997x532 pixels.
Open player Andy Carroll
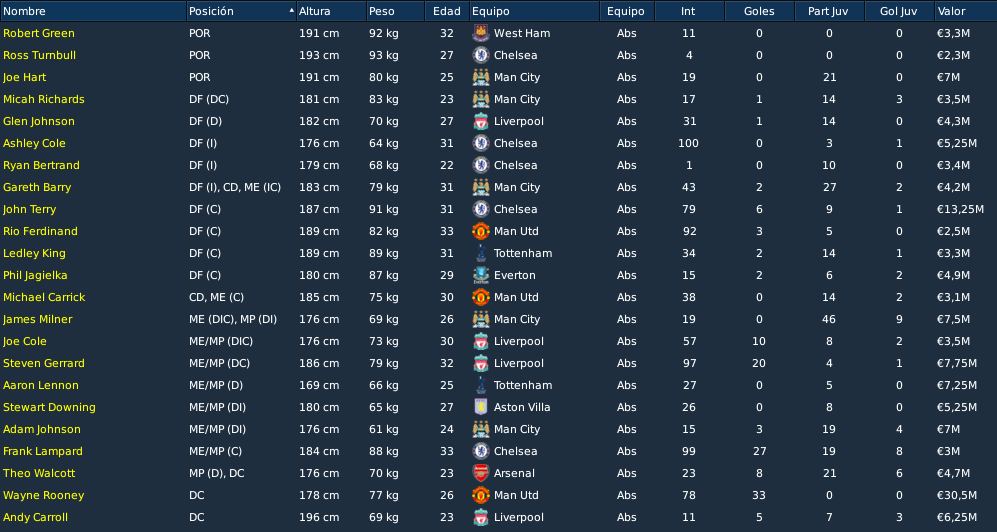click(36, 517)
